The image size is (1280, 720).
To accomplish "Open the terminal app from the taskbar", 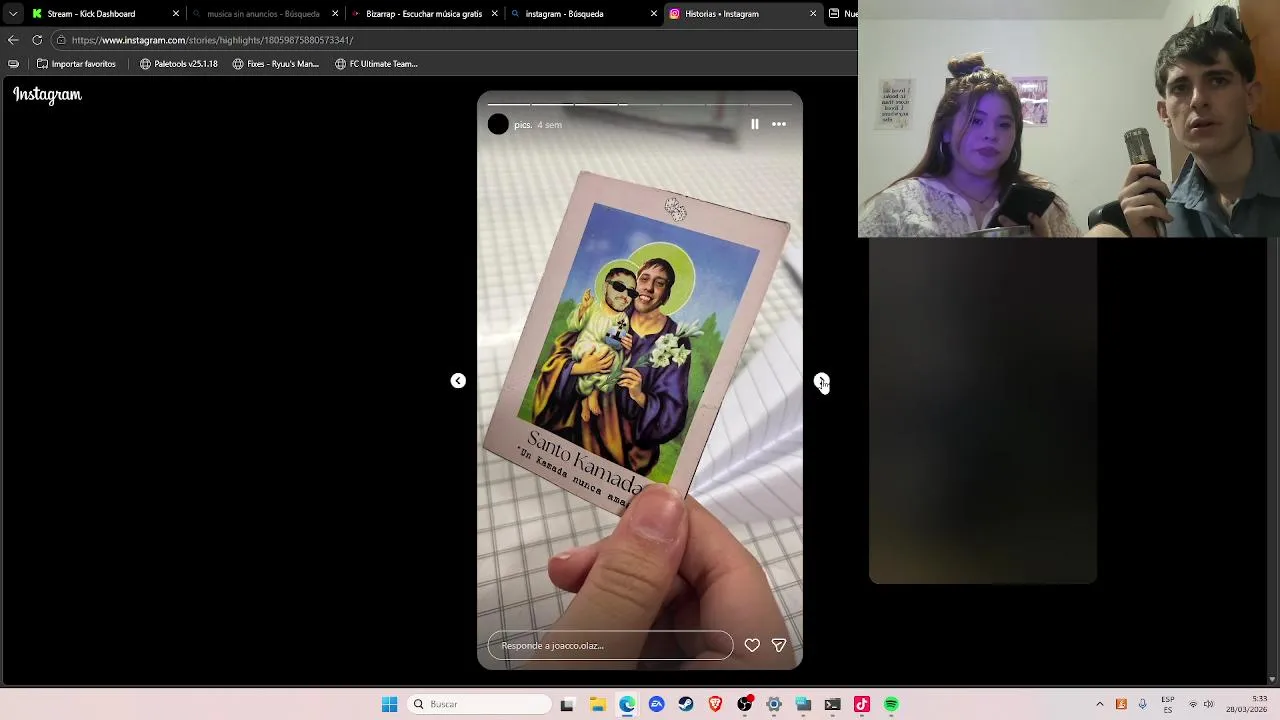I will tap(832, 704).
